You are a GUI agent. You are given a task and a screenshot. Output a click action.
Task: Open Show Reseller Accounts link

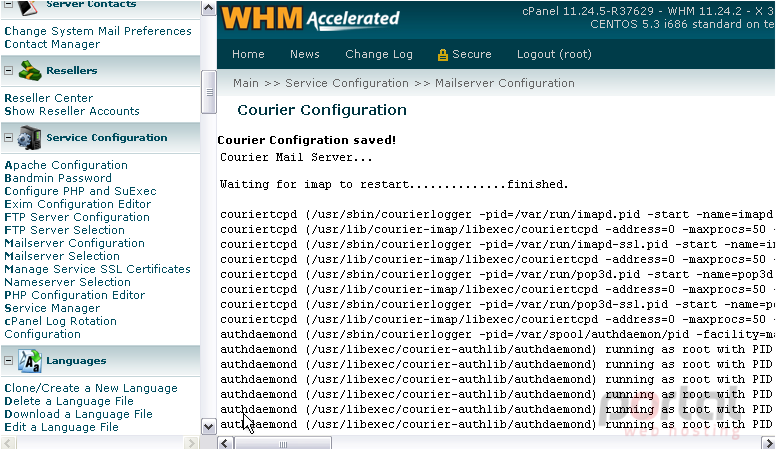coord(72,111)
